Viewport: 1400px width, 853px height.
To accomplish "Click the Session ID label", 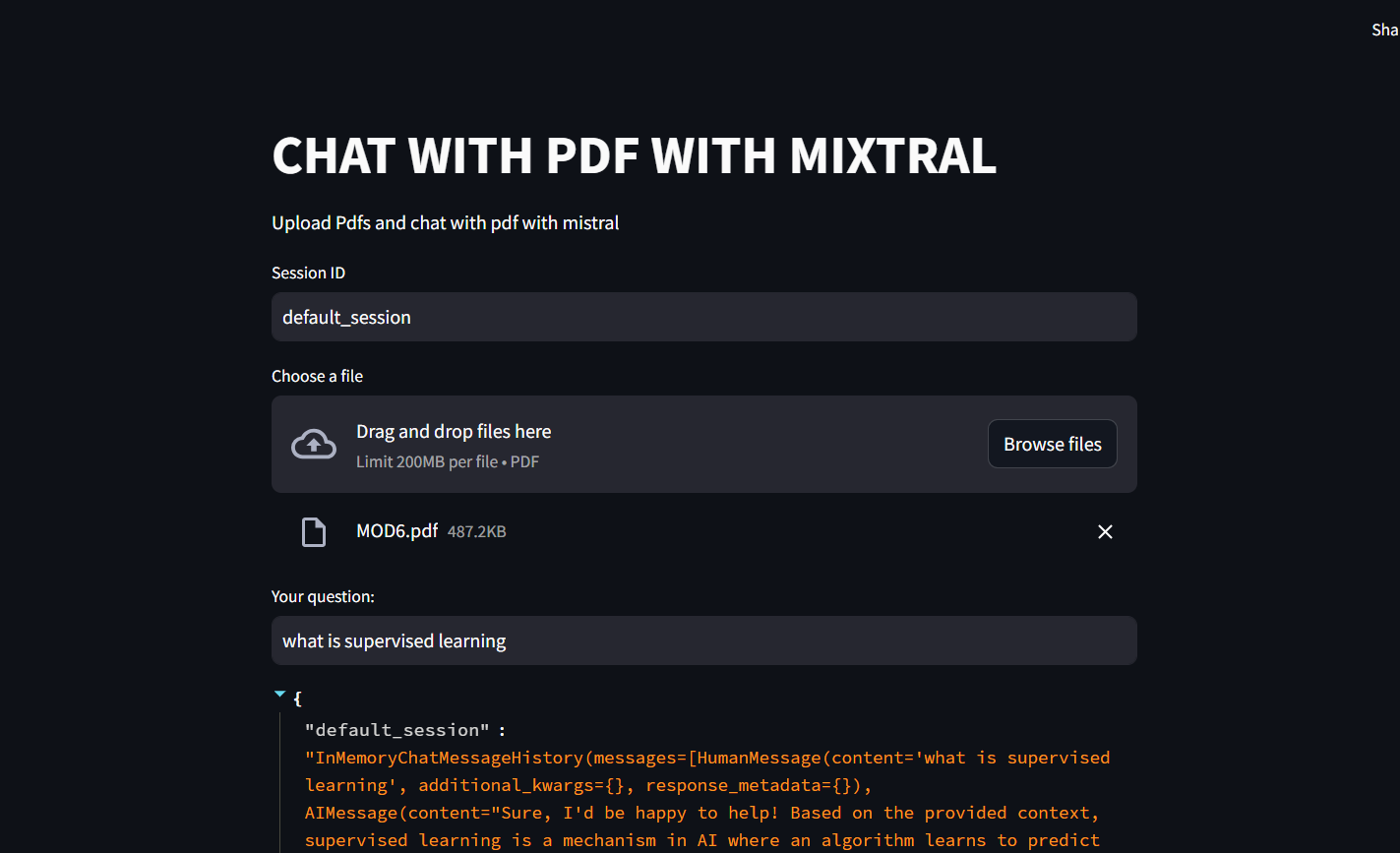I will click(309, 273).
